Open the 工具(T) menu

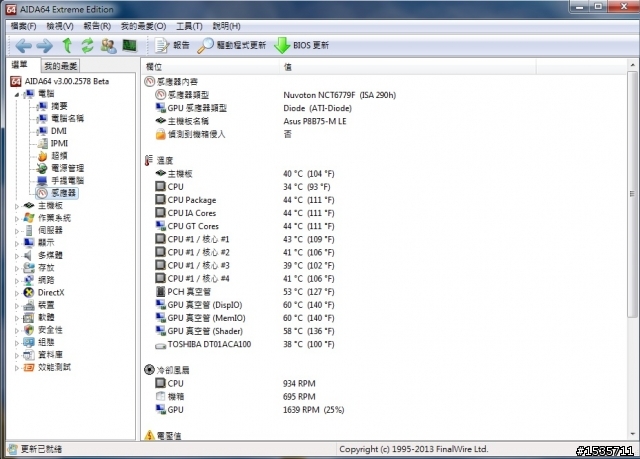click(189, 26)
